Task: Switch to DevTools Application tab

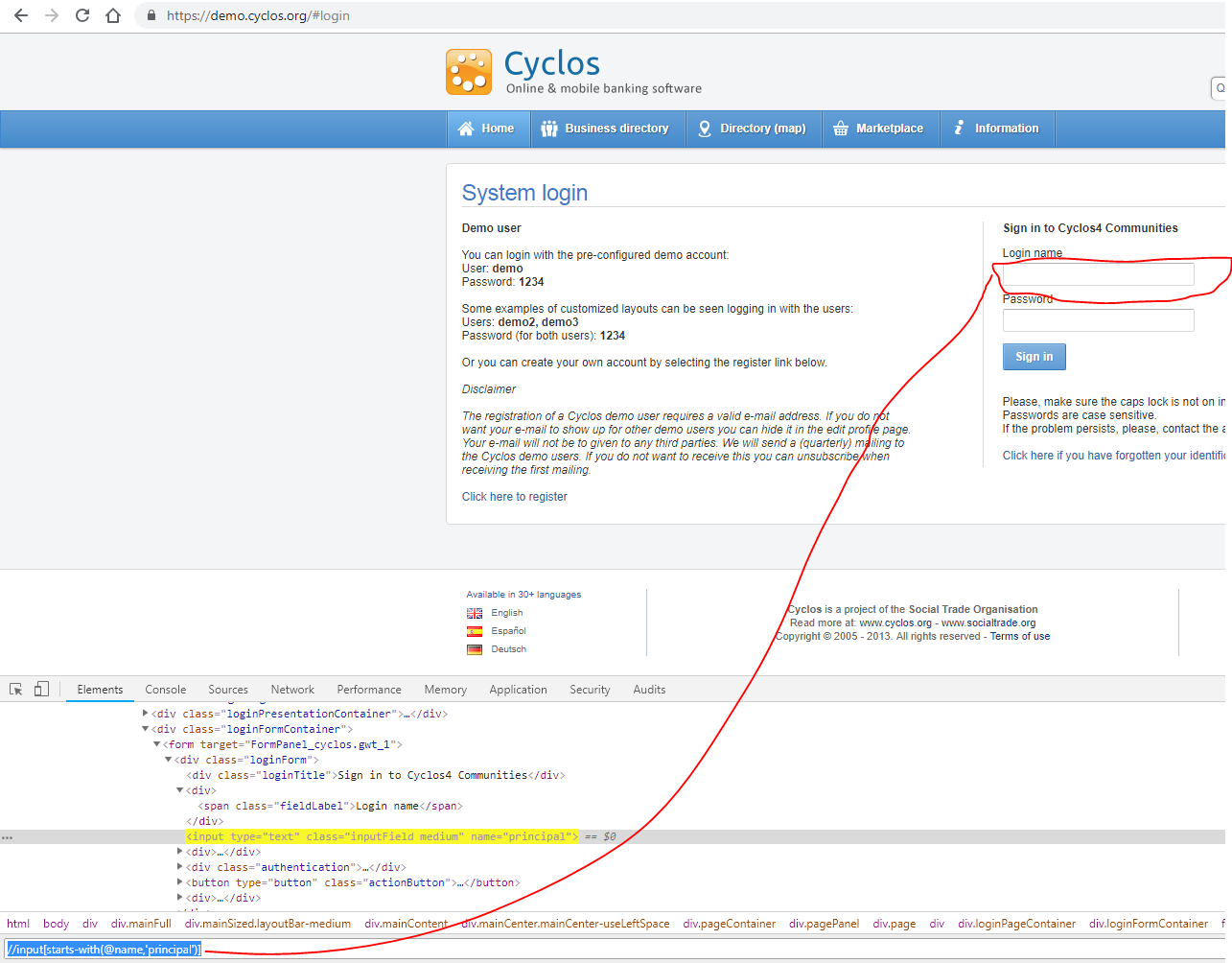Action: coord(518,690)
